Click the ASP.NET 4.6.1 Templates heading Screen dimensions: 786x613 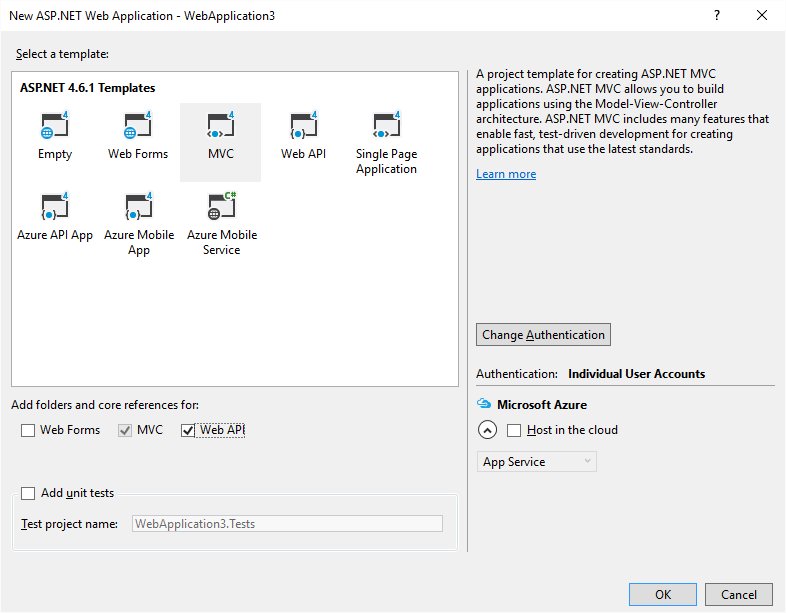point(88,88)
